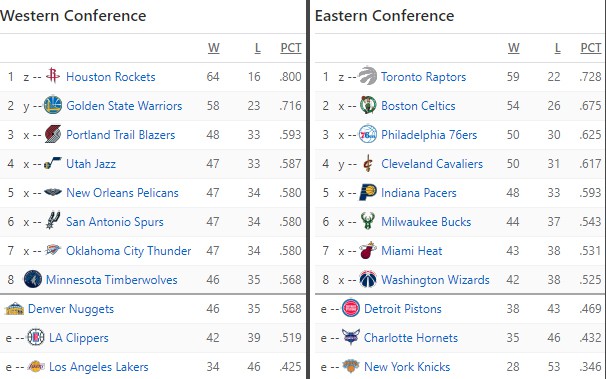Click the Denver Nuggets logo
Screen dimensions: 606x379
coord(14,308)
